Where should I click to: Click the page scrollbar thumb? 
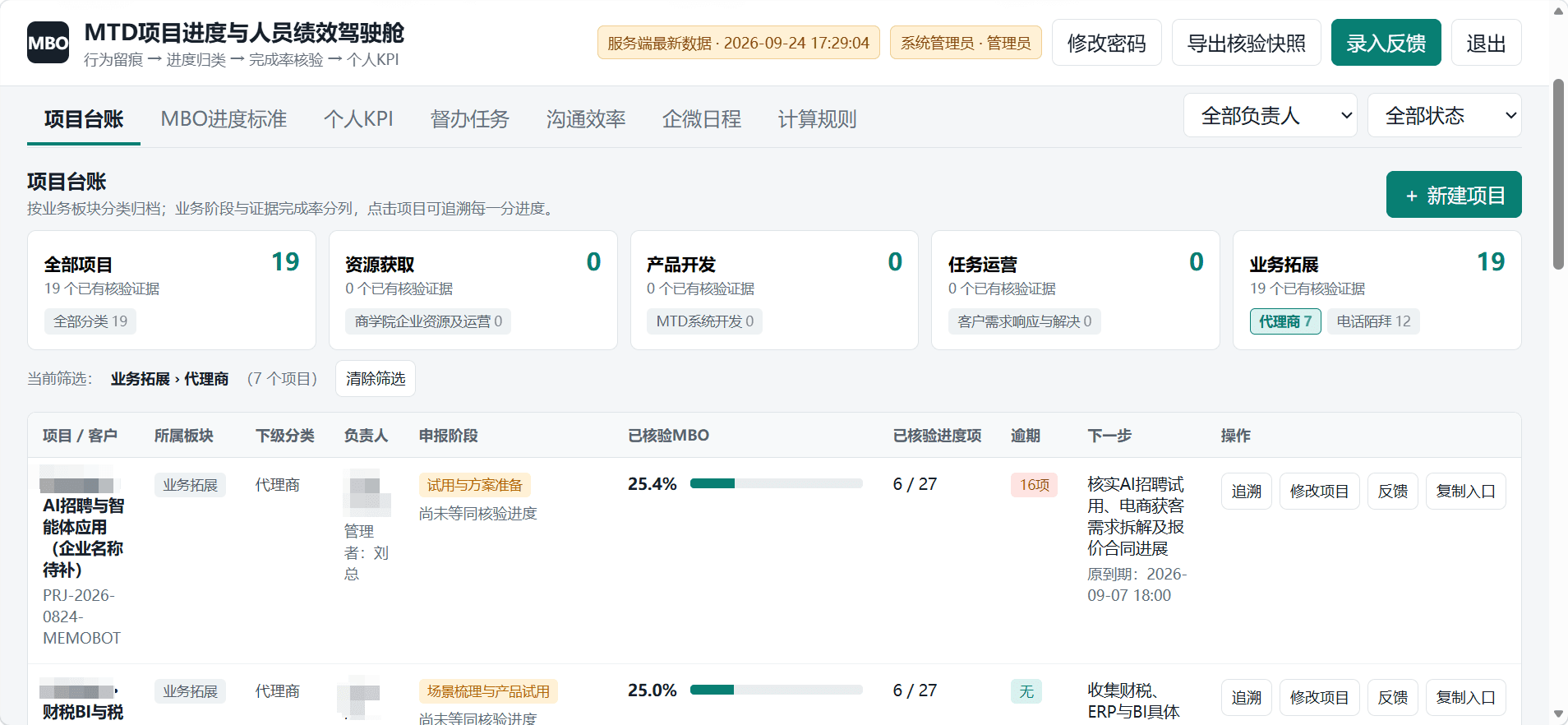click(x=1558, y=174)
